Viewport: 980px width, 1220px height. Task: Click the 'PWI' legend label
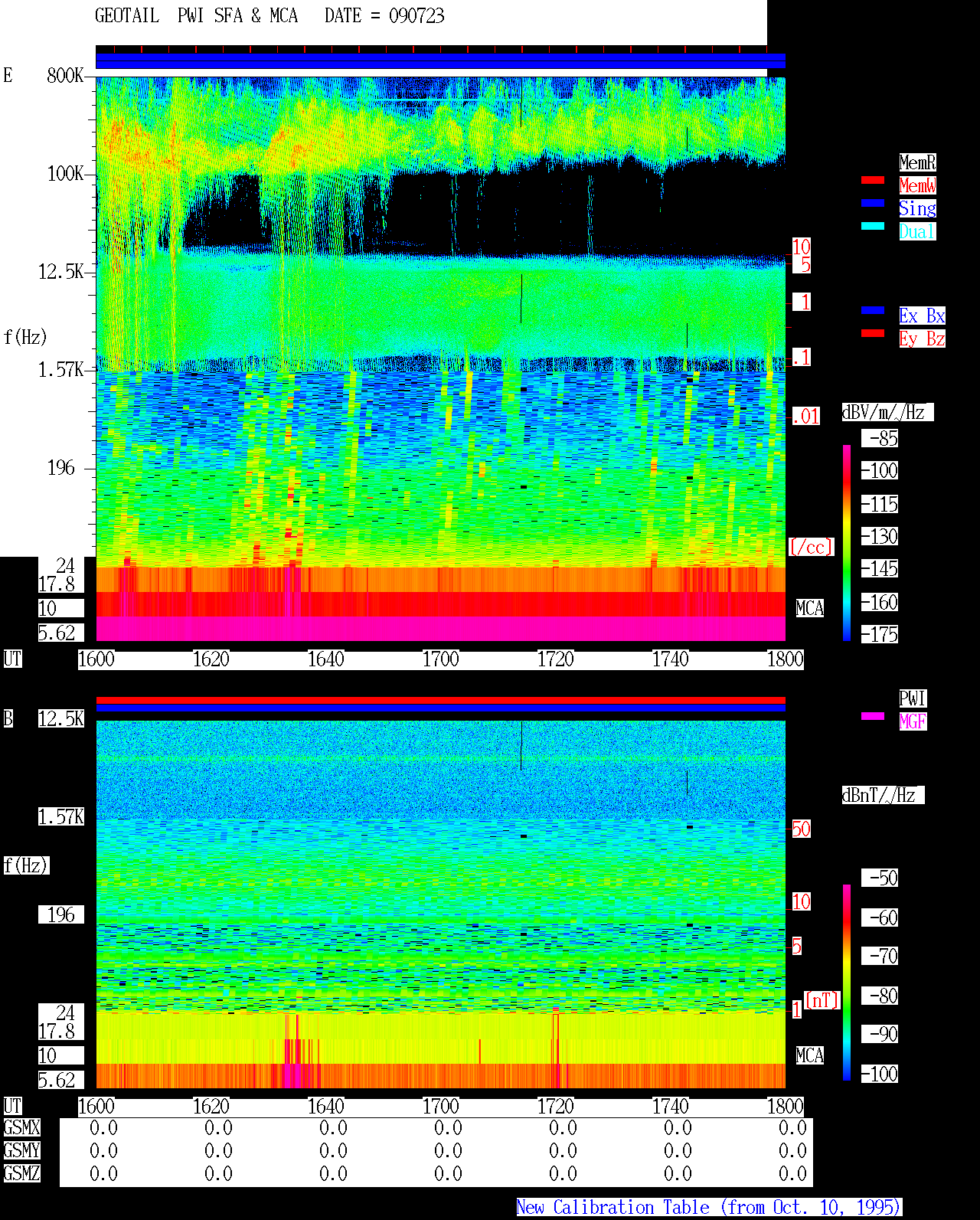click(x=913, y=698)
